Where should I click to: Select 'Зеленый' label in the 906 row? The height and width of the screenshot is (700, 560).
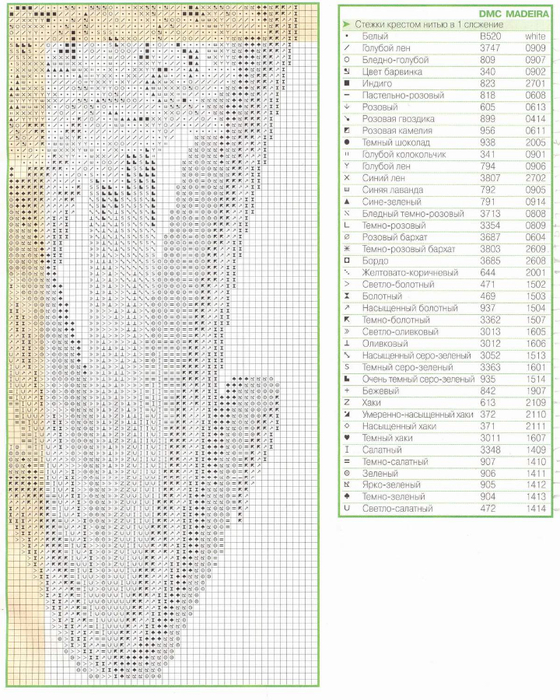380,473
